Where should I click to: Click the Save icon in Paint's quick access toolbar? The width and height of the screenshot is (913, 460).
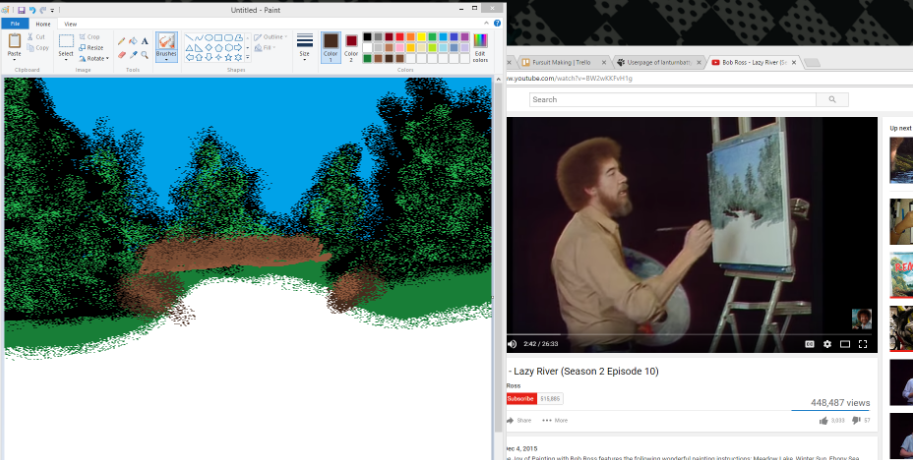tap(22, 10)
